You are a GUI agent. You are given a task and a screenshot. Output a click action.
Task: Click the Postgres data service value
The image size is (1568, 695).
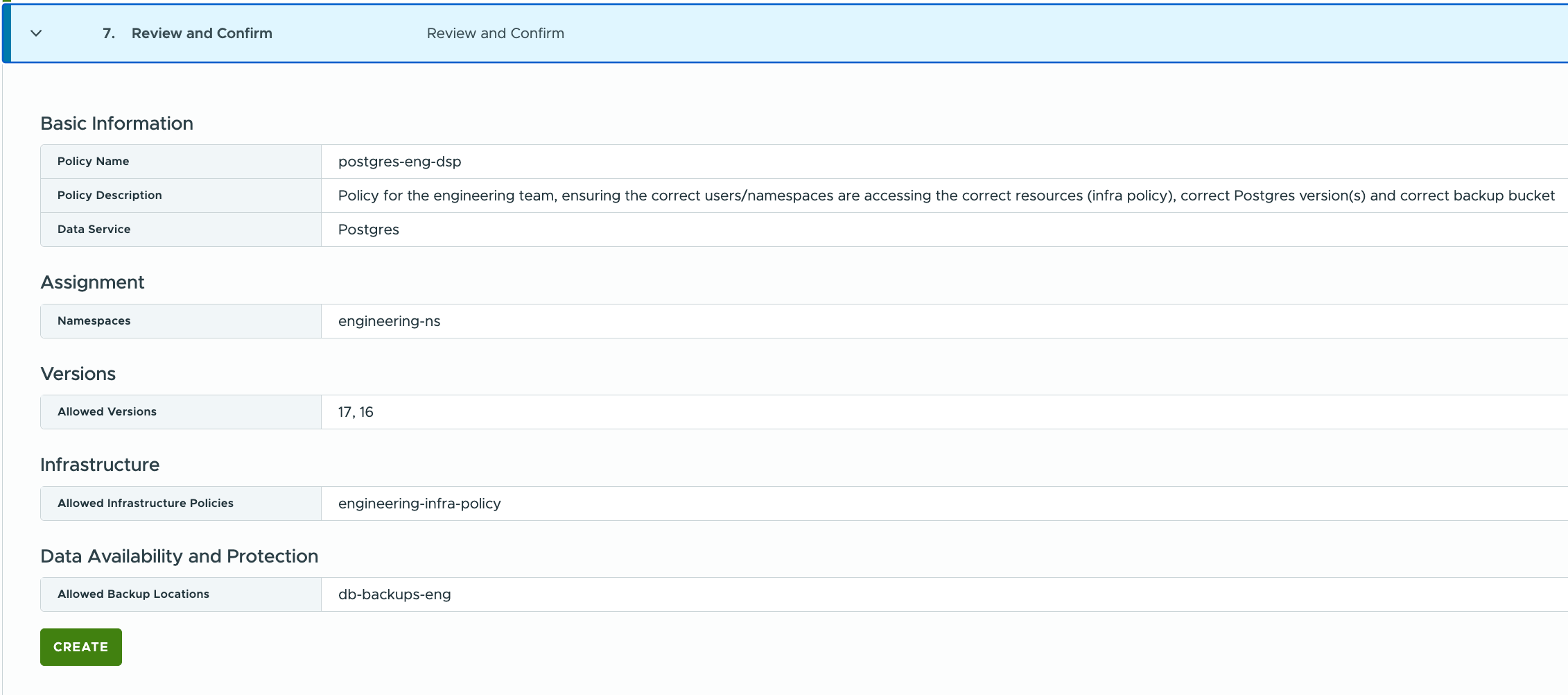(369, 230)
